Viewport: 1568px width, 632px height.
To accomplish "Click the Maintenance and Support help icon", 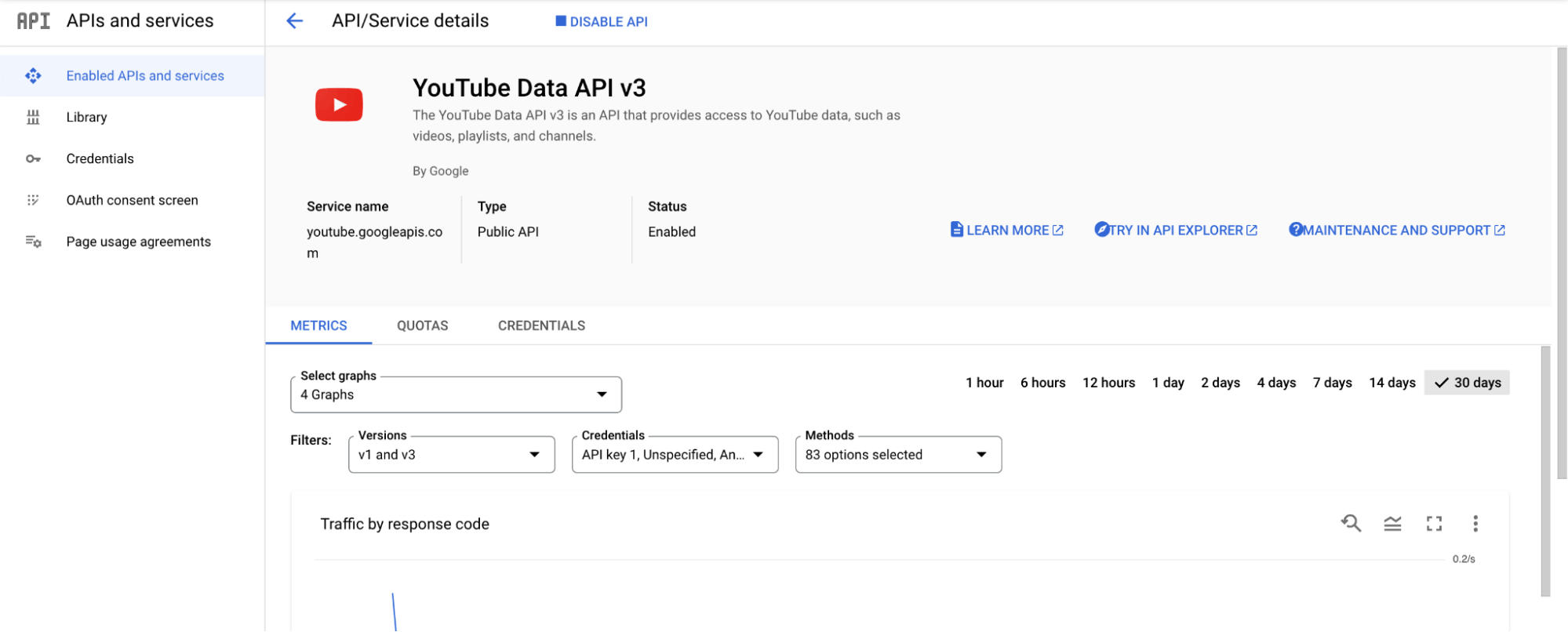I will pos(1296,230).
